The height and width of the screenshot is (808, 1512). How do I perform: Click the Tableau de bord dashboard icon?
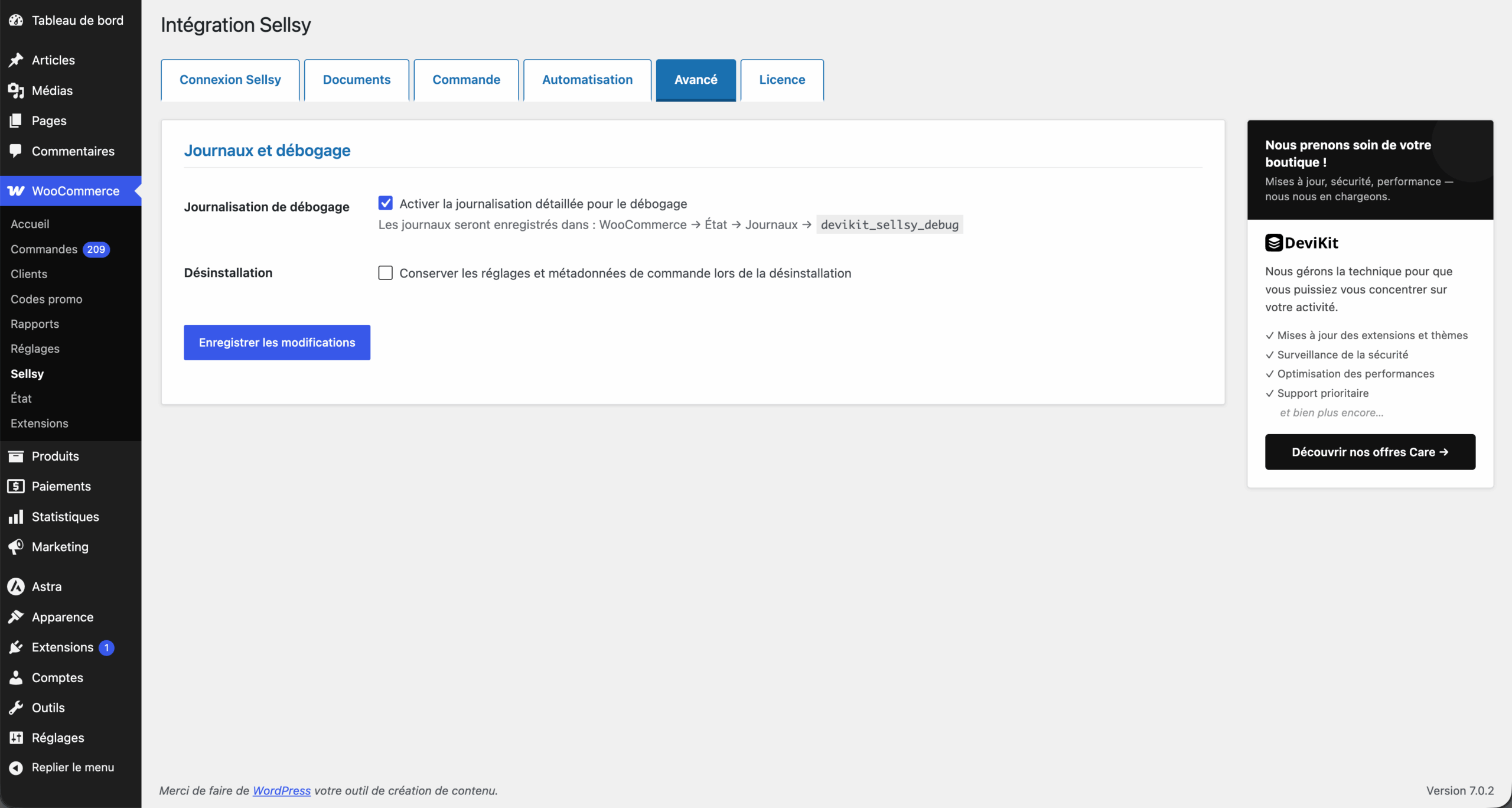pyautogui.click(x=16, y=20)
